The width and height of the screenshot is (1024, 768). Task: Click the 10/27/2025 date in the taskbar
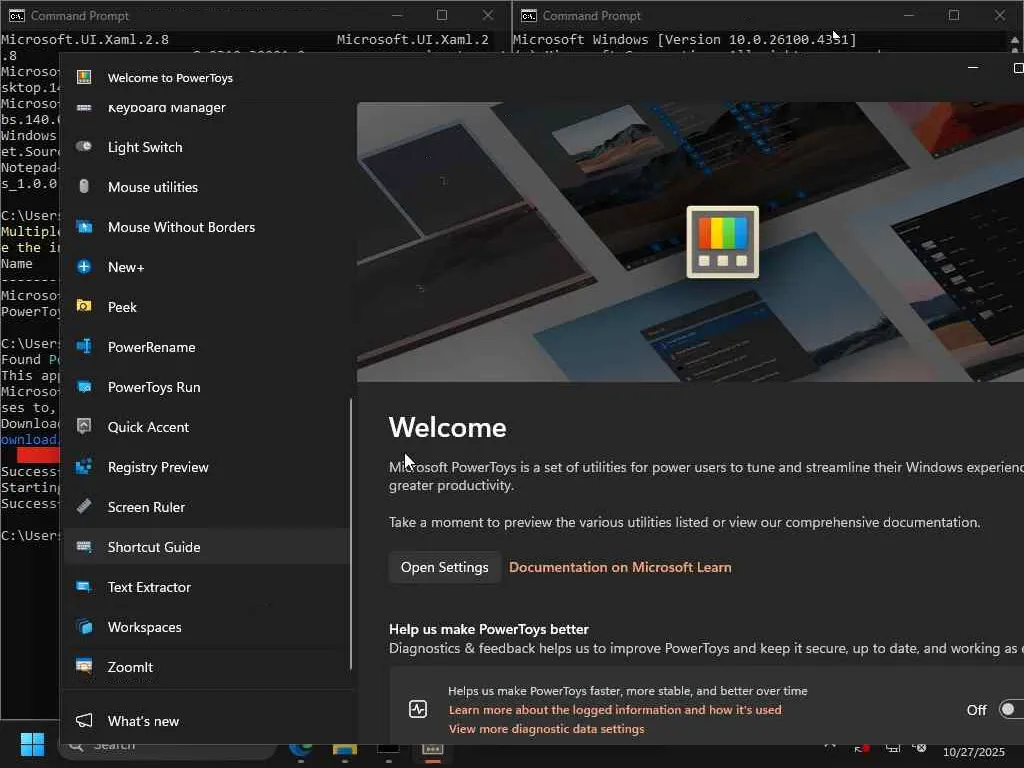(973, 752)
